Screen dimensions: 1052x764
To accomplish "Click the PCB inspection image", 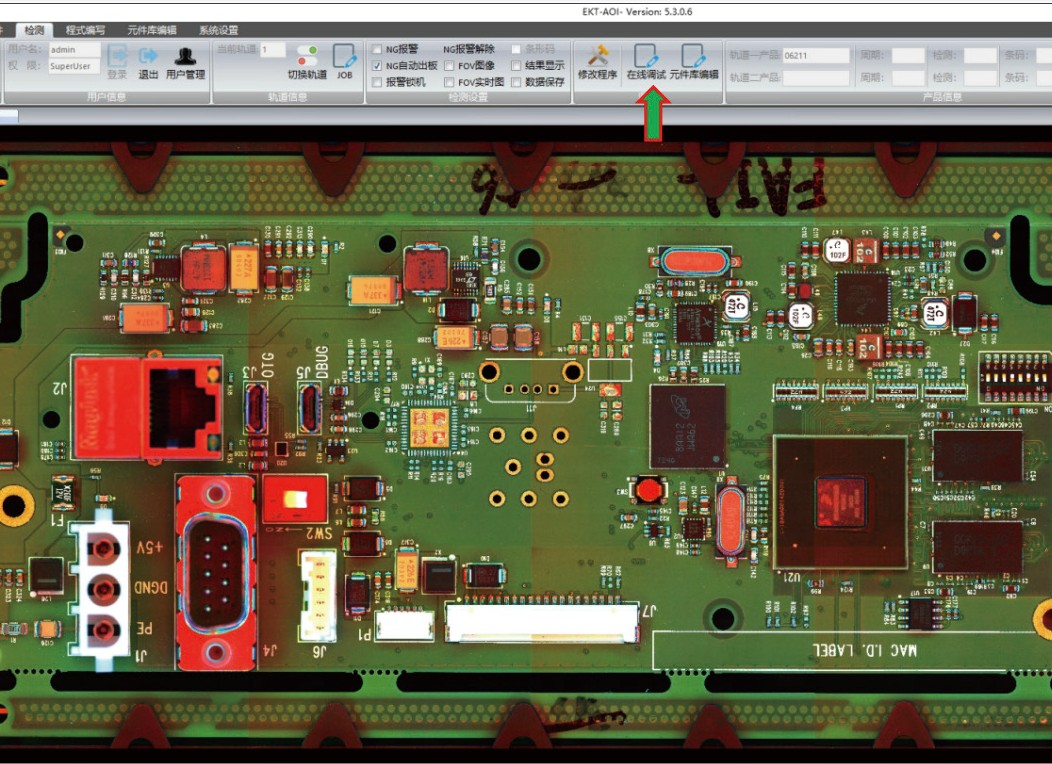I will [526, 443].
